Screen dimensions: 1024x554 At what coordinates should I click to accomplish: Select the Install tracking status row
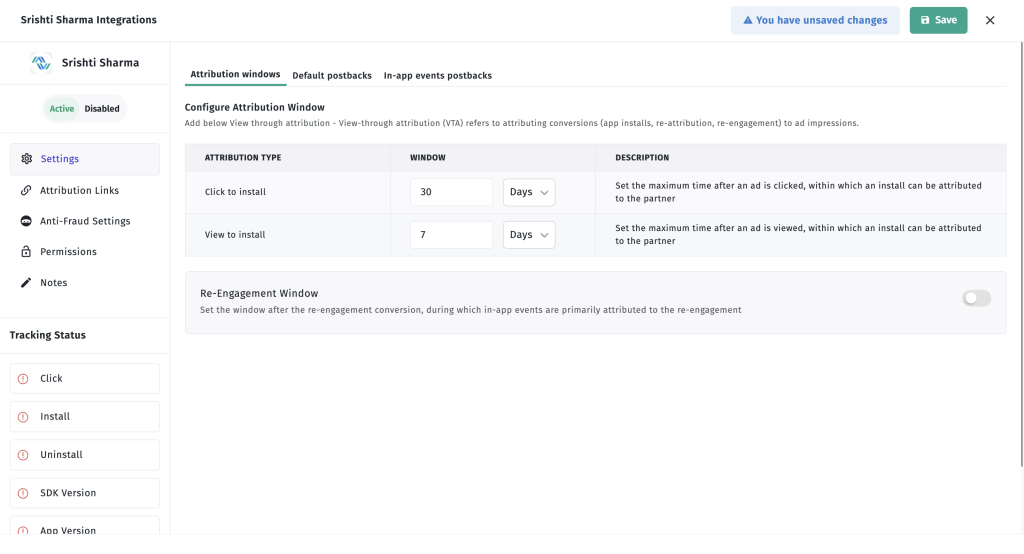(x=85, y=417)
